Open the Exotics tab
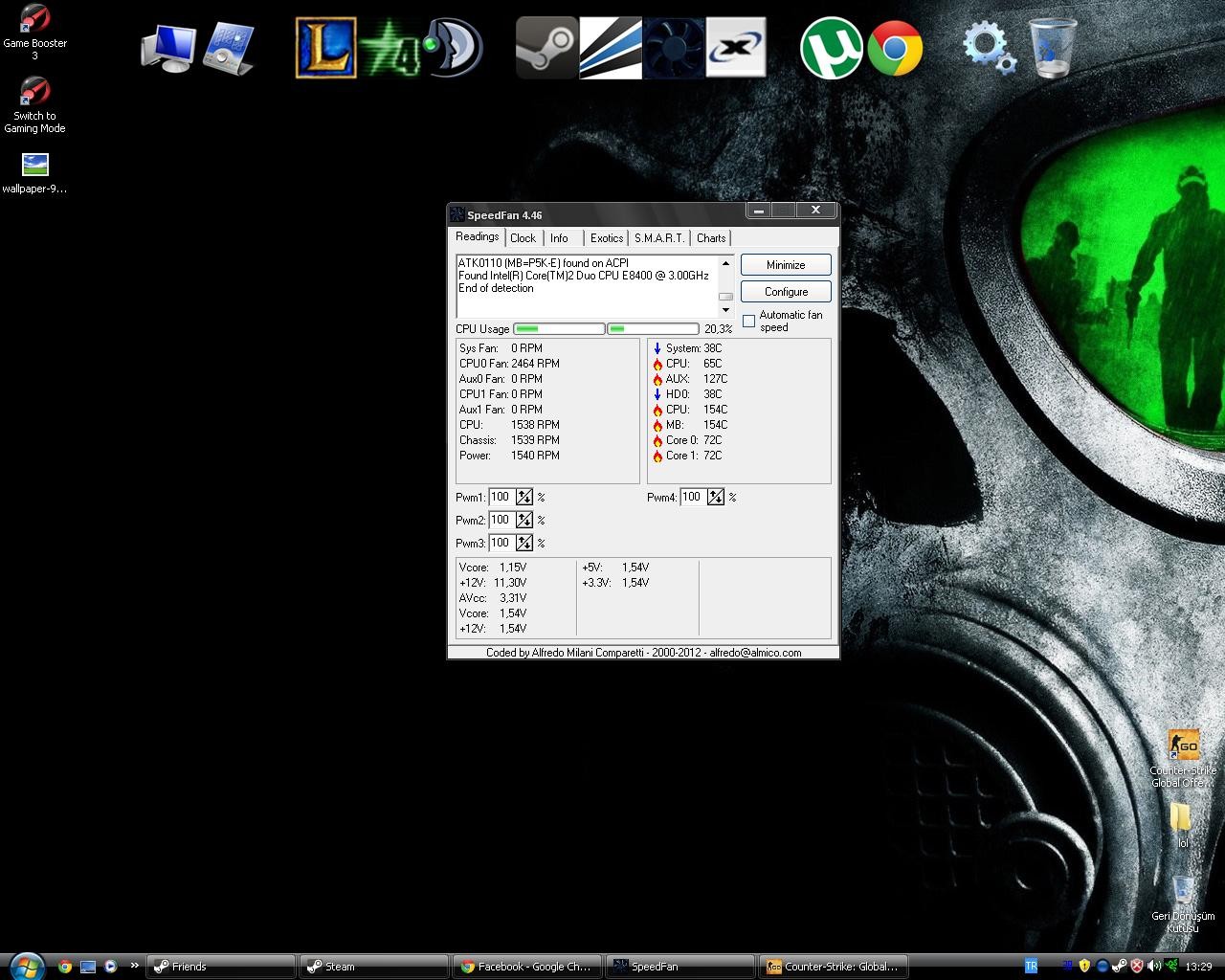This screenshot has height=980, width=1225. [x=607, y=238]
